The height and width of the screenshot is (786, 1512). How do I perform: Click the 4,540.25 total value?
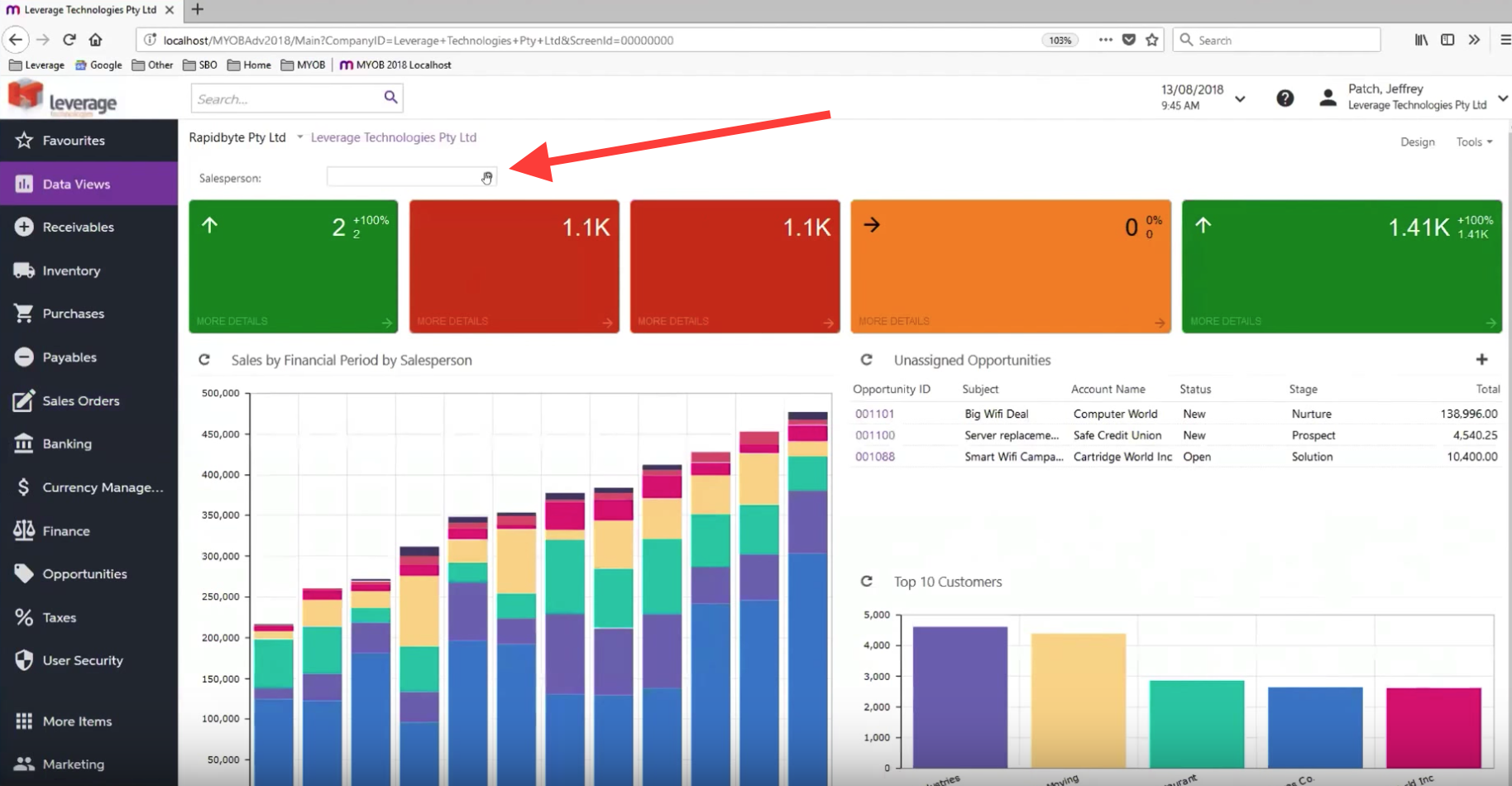[x=1475, y=435]
